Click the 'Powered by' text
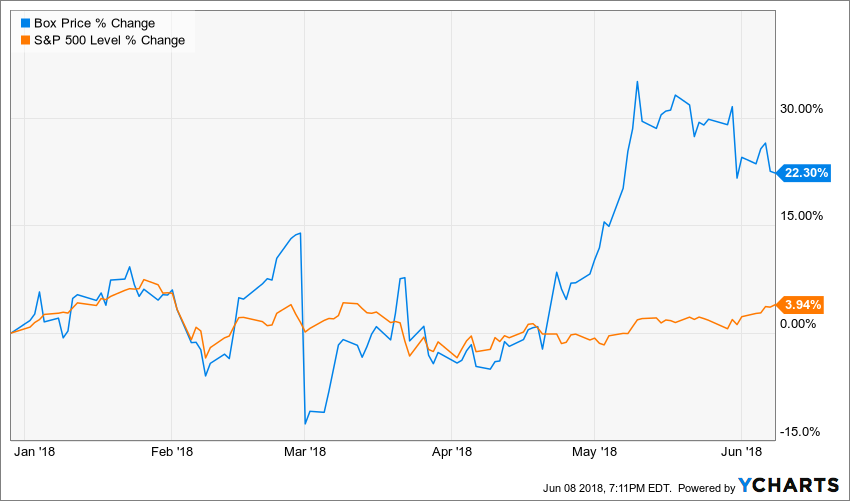 [706, 486]
